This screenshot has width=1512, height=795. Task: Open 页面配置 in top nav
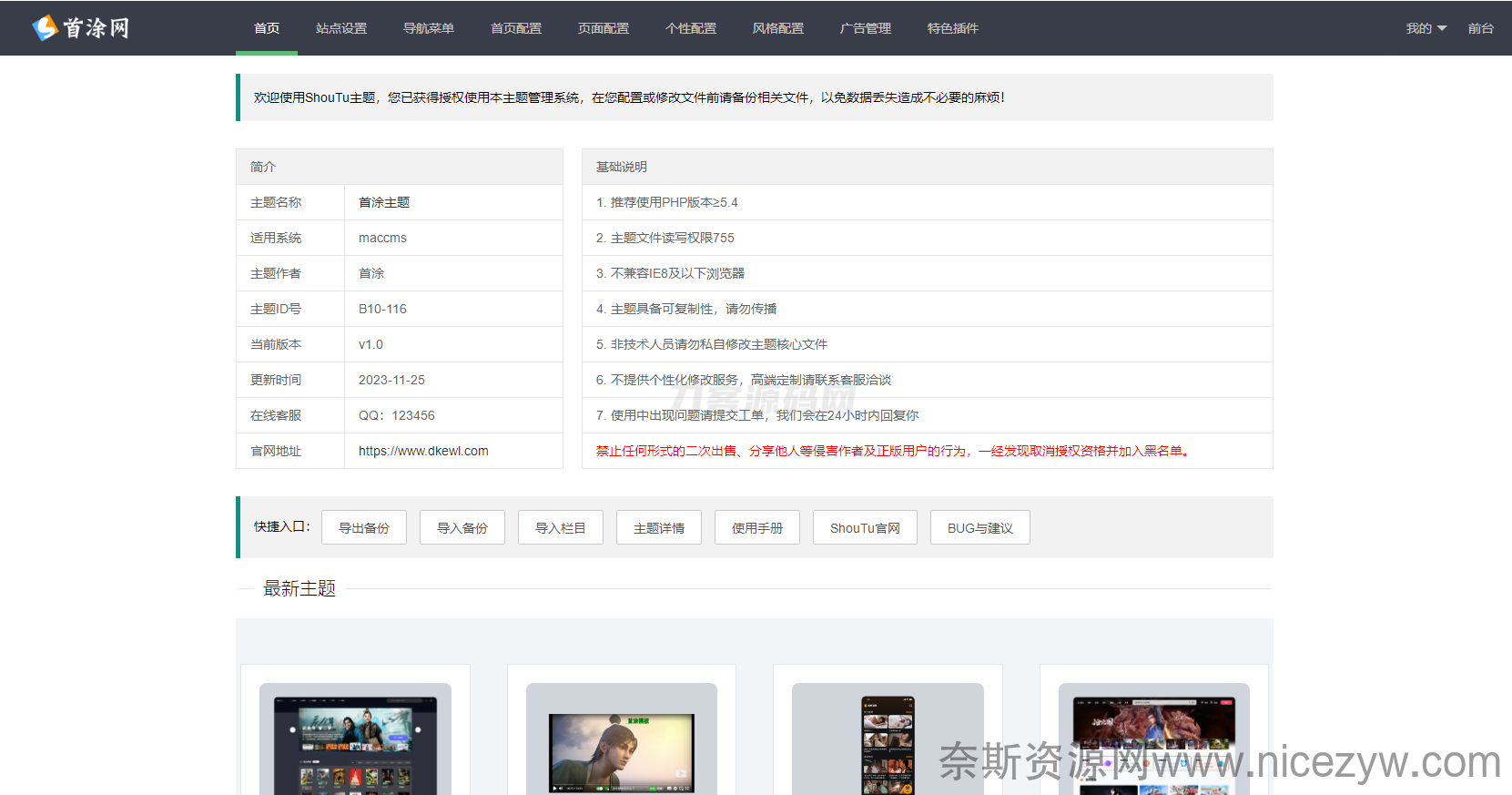[604, 28]
